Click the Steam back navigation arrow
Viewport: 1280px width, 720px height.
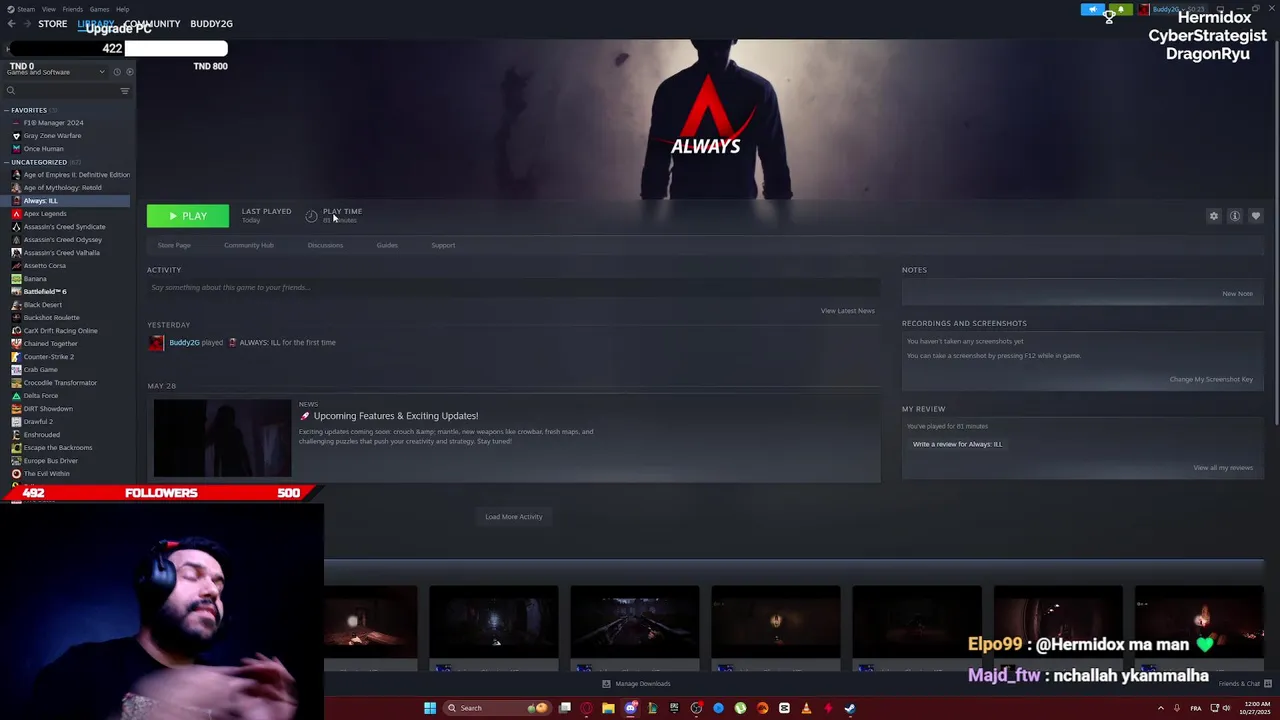click(11, 23)
